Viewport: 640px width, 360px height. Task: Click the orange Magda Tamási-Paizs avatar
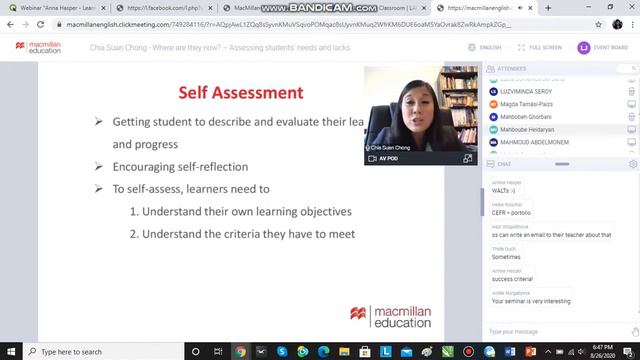[493, 104]
